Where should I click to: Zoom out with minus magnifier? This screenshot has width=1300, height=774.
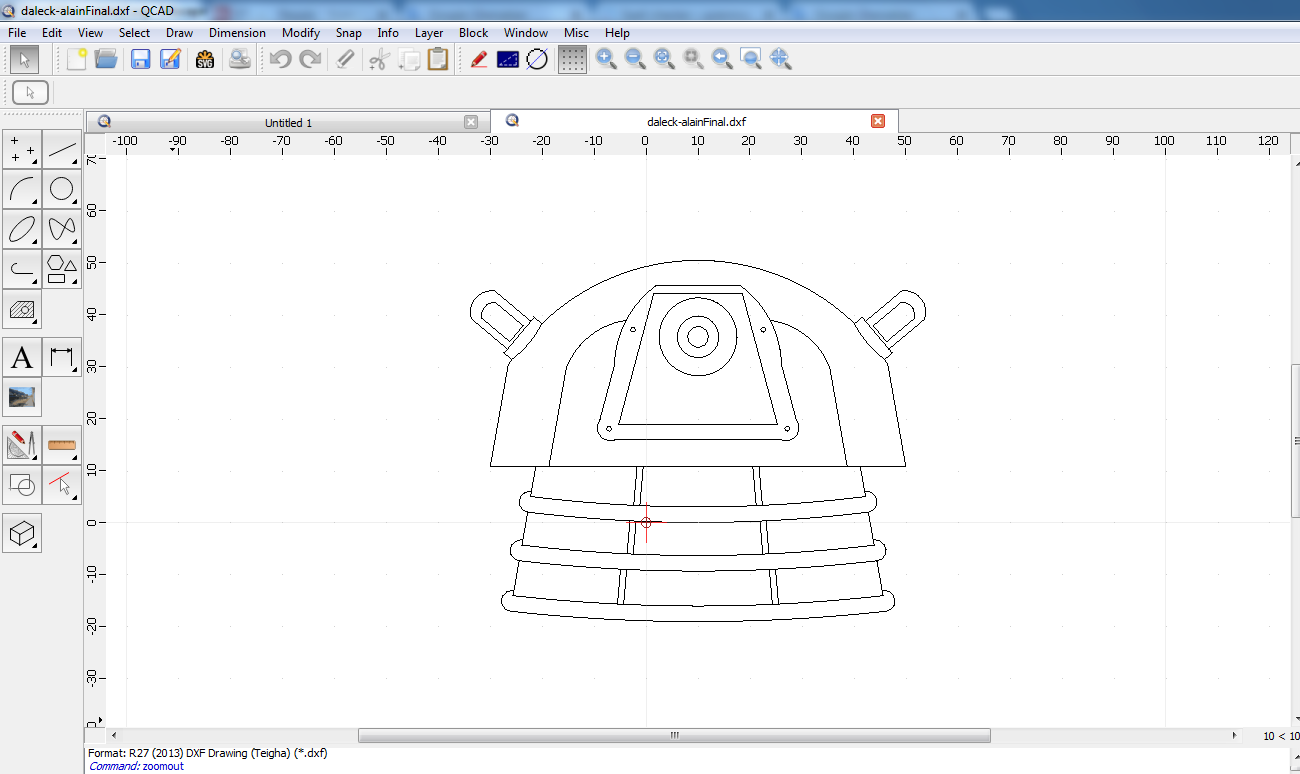(x=635, y=59)
